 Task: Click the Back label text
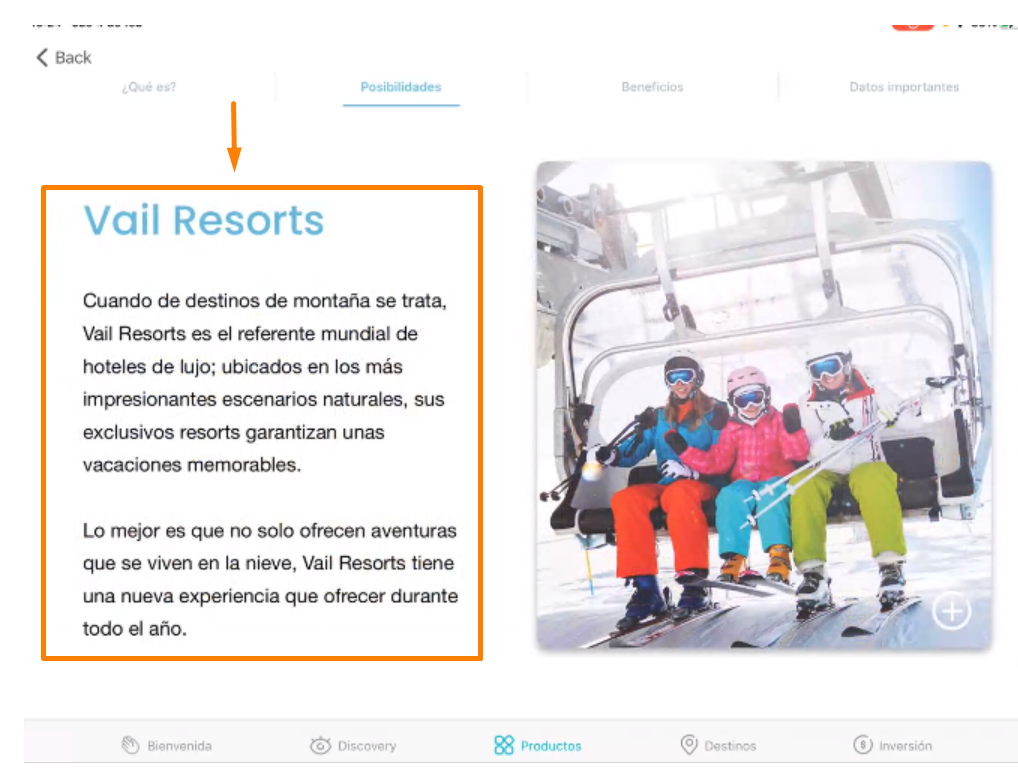coord(73,58)
